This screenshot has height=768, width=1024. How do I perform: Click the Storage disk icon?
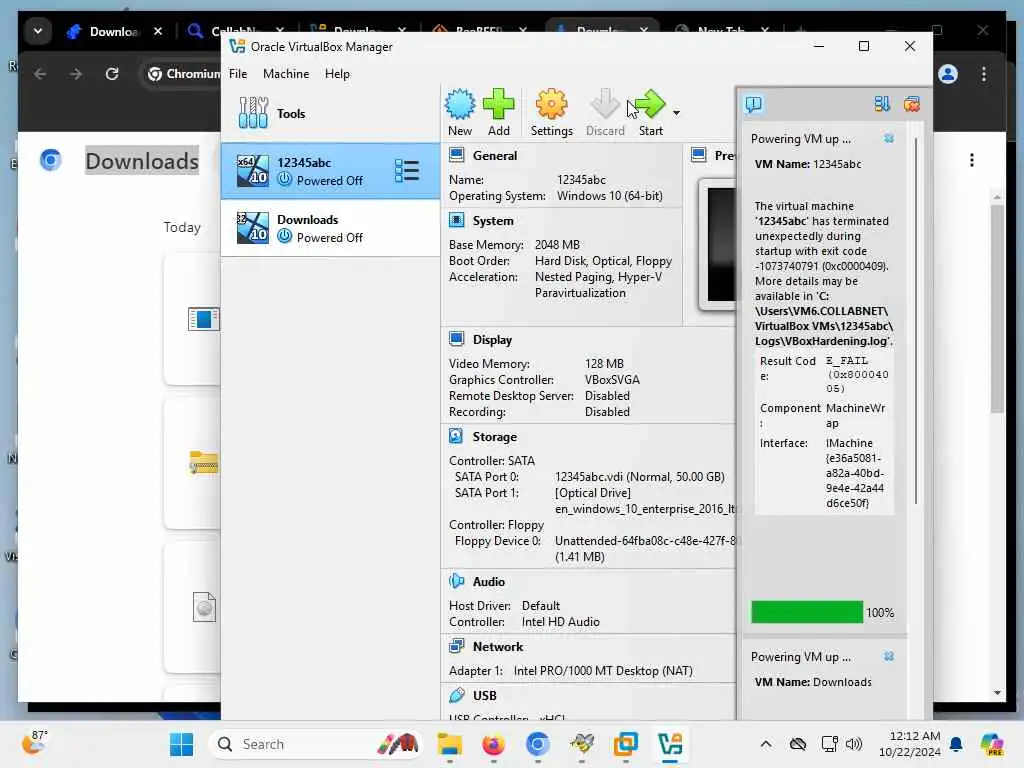point(456,436)
